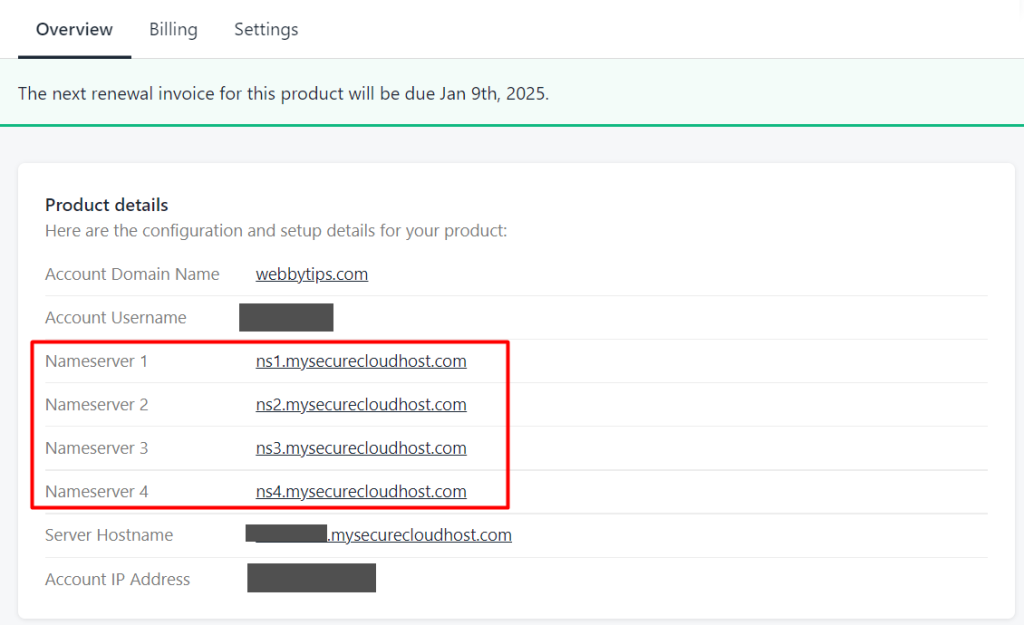1024x625 pixels.
Task: Click the Nameserver 1 label
Action: tap(96, 361)
